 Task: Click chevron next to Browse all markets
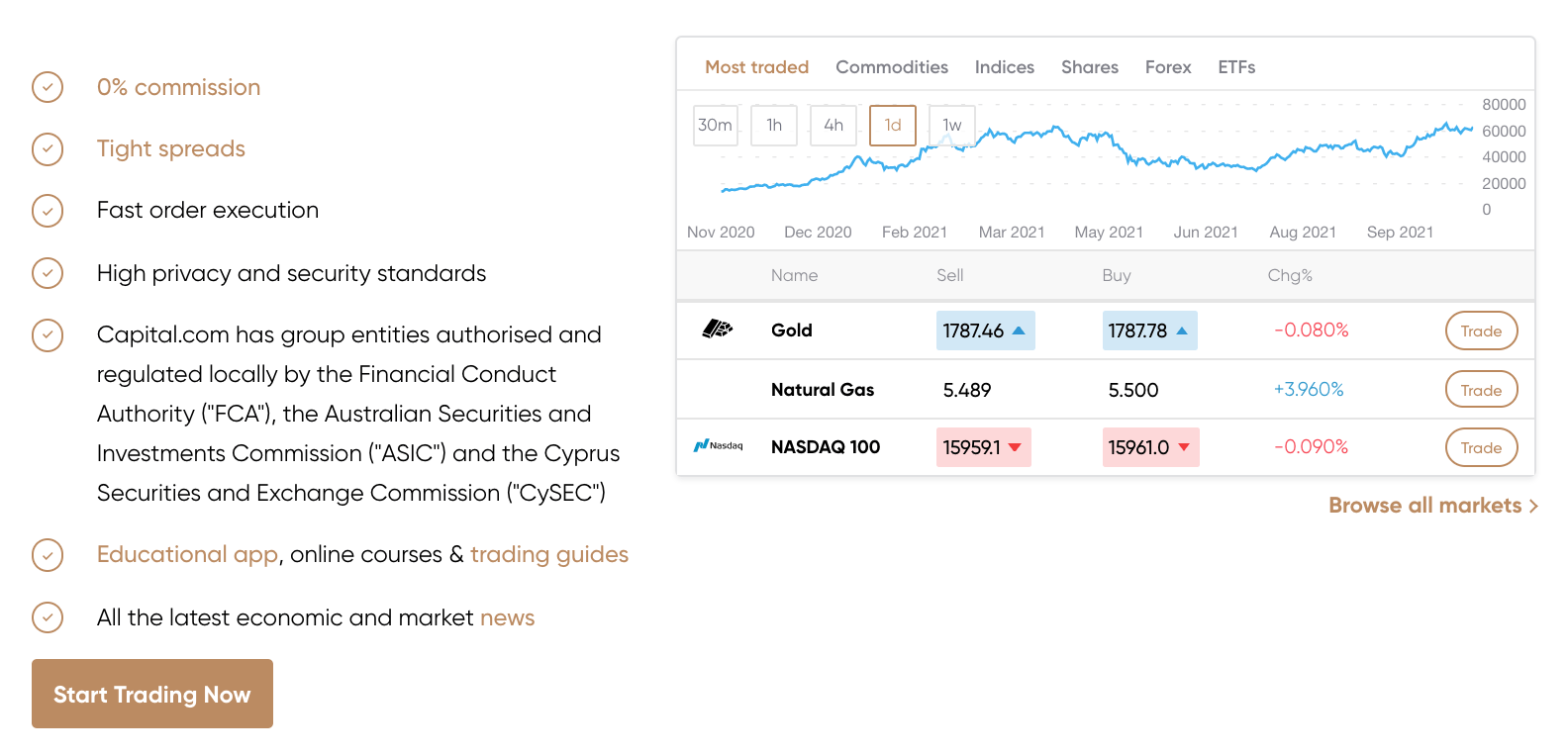click(x=1533, y=506)
